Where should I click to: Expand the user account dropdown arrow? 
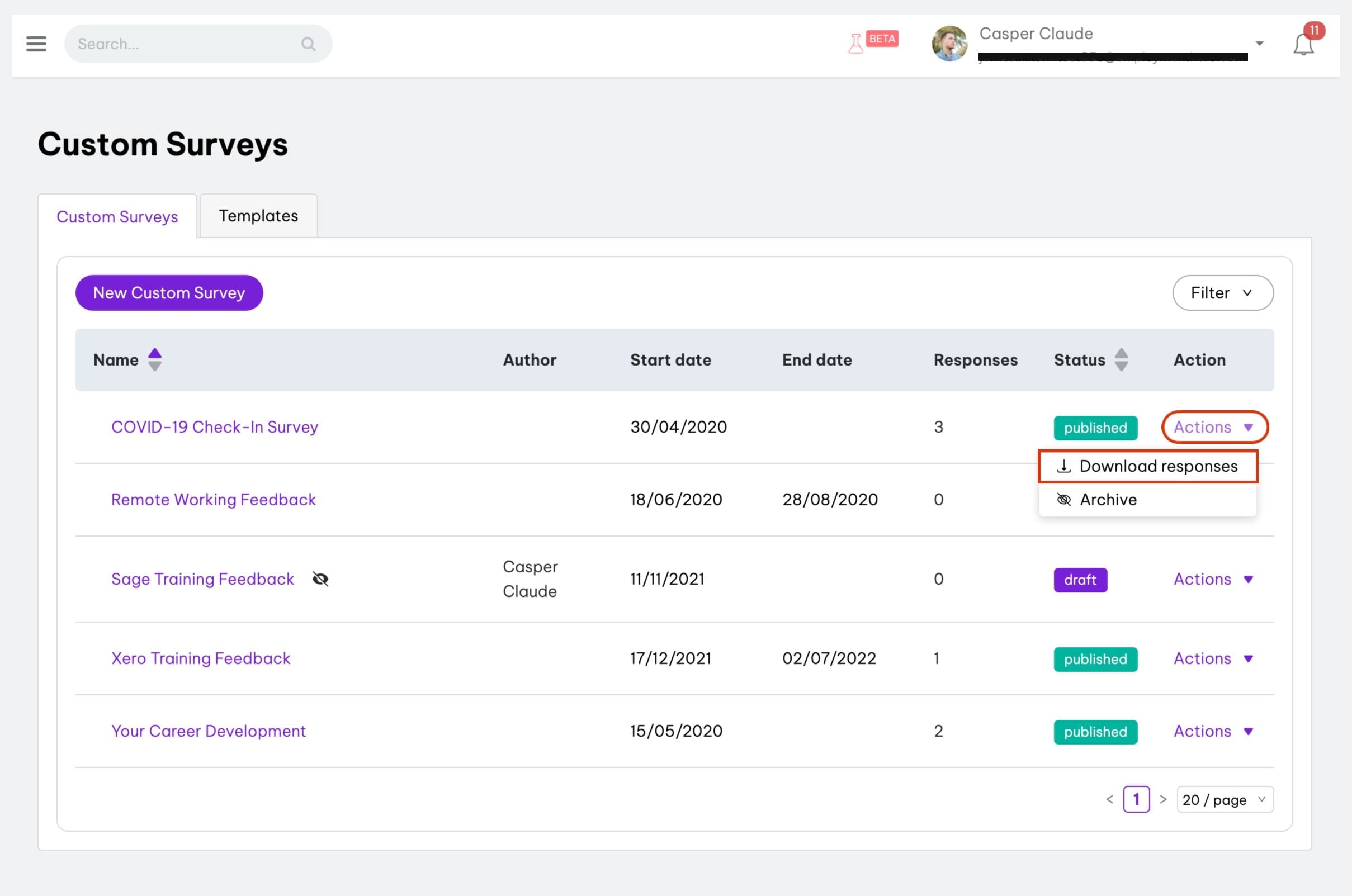pos(1259,44)
